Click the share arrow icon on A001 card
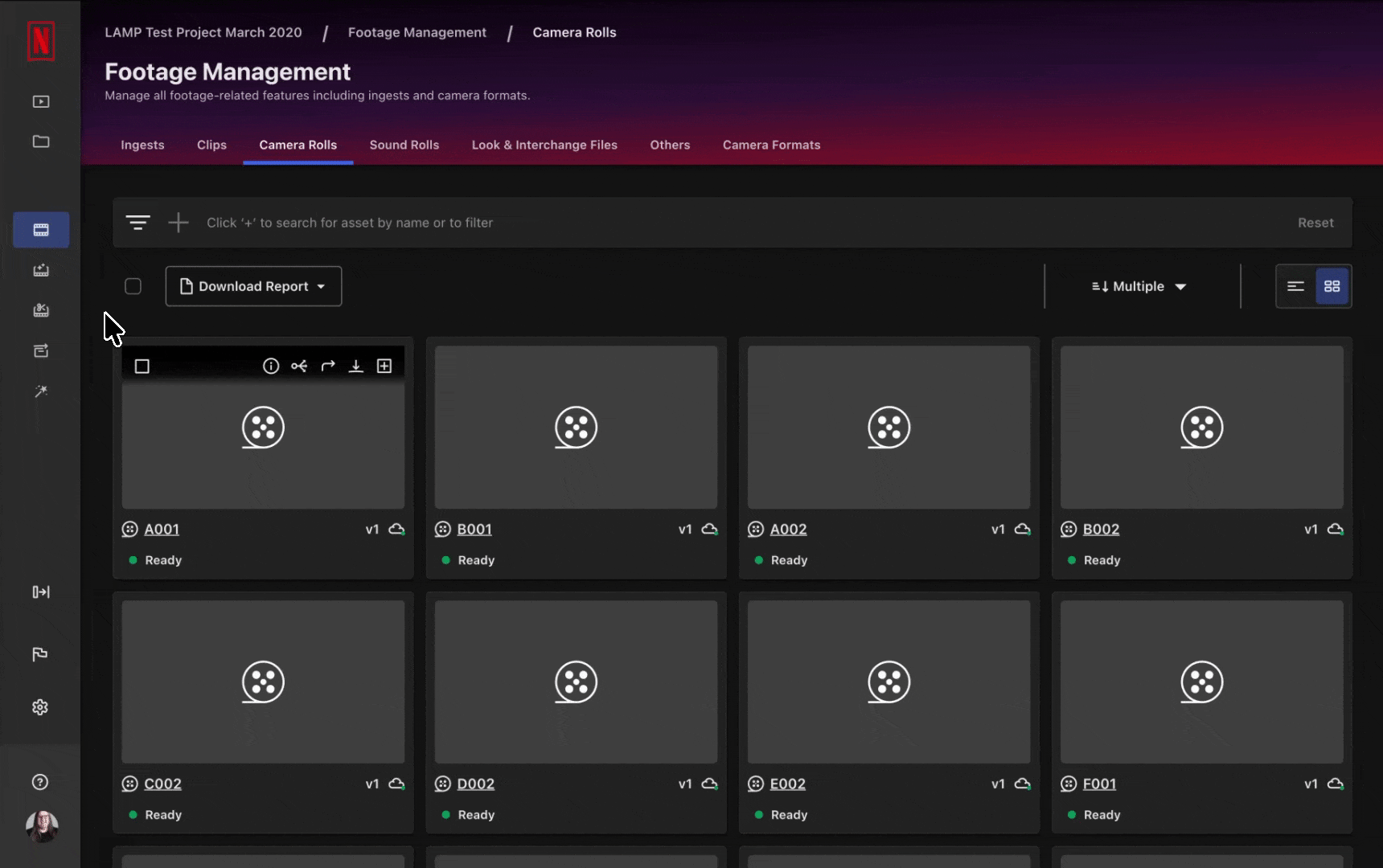 (x=328, y=366)
